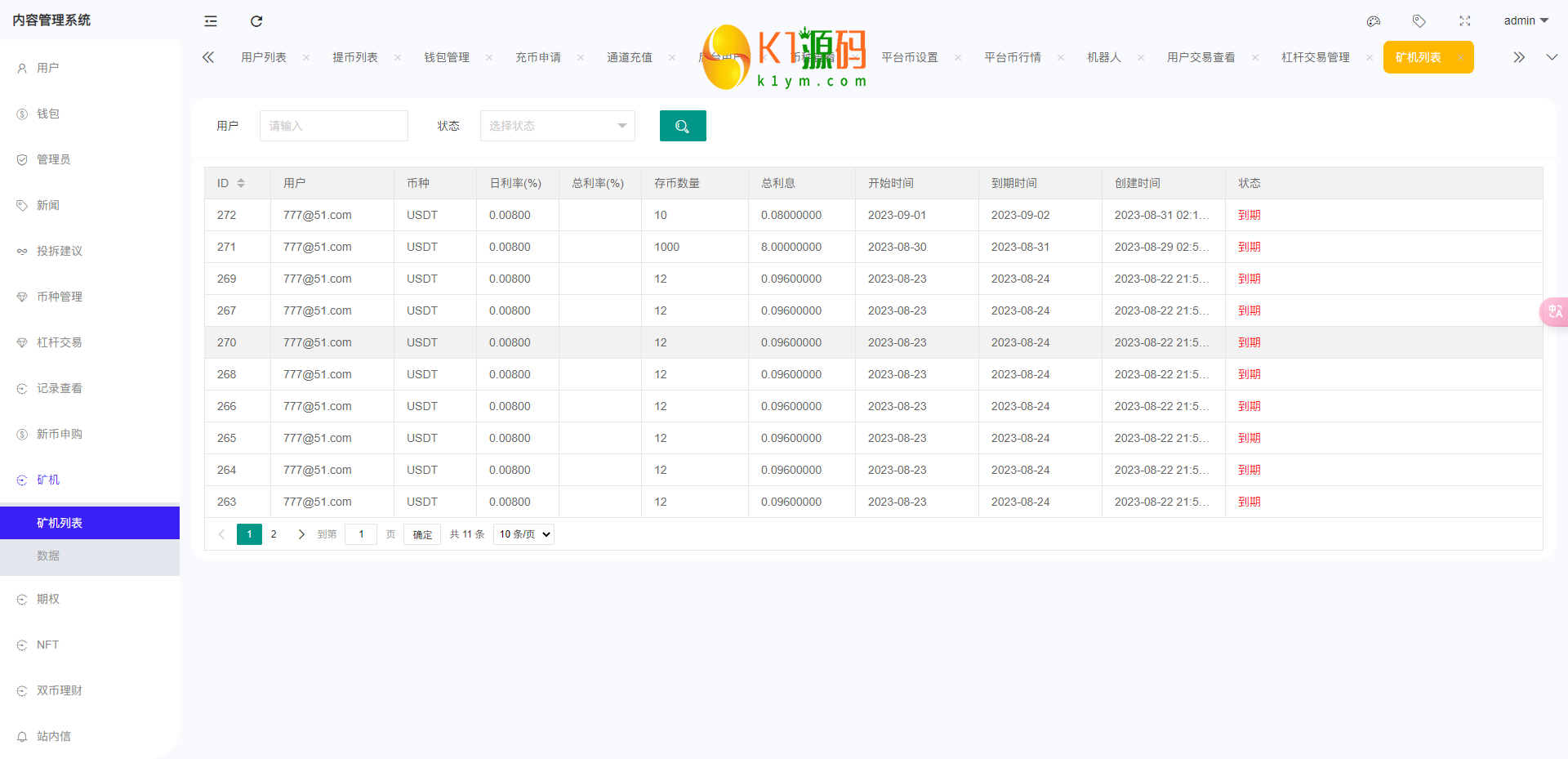
Task: Switch to the 用户列表 tab
Action: coord(264,57)
